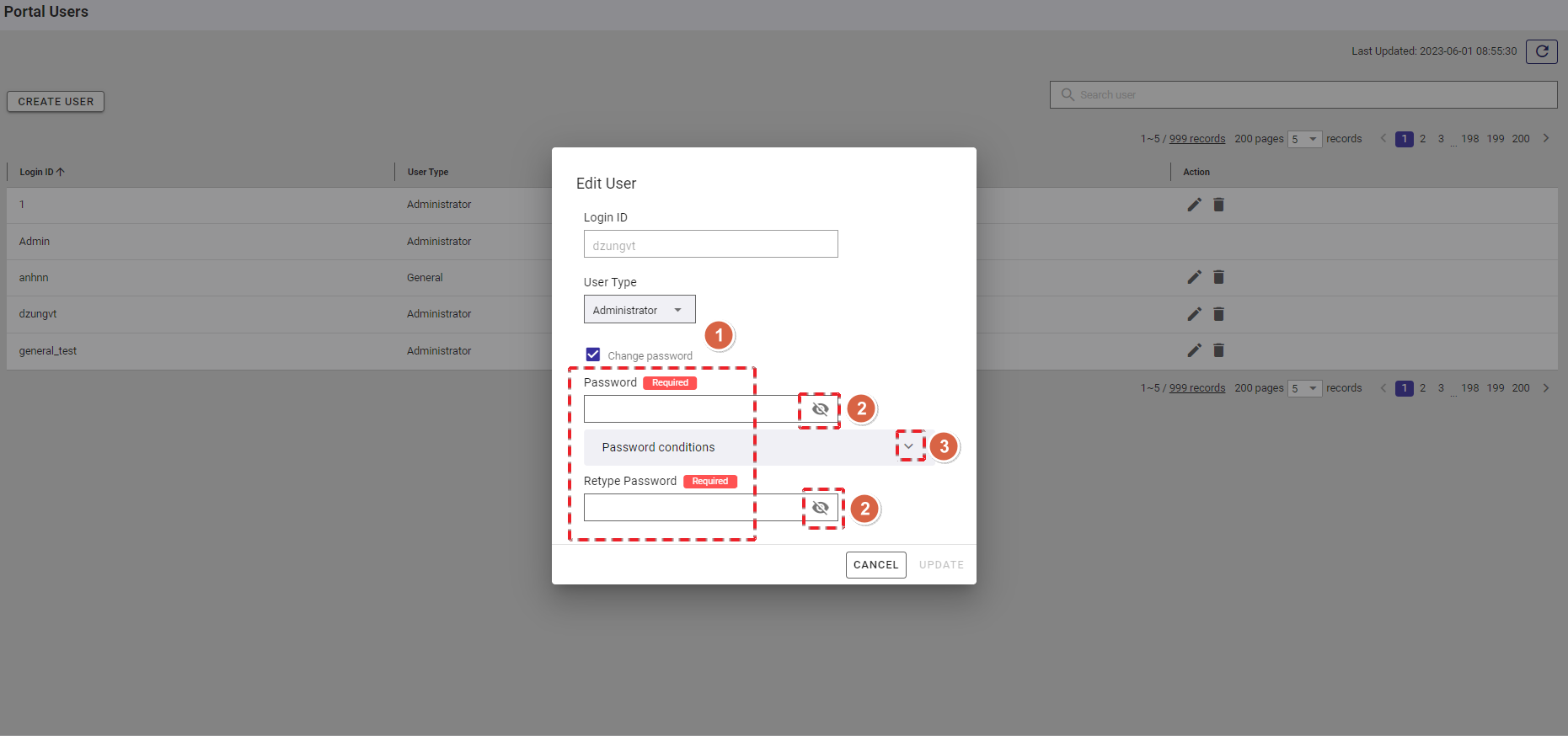Click the edit pencil for general_test
The image size is (1568, 736).
pyautogui.click(x=1194, y=350)
